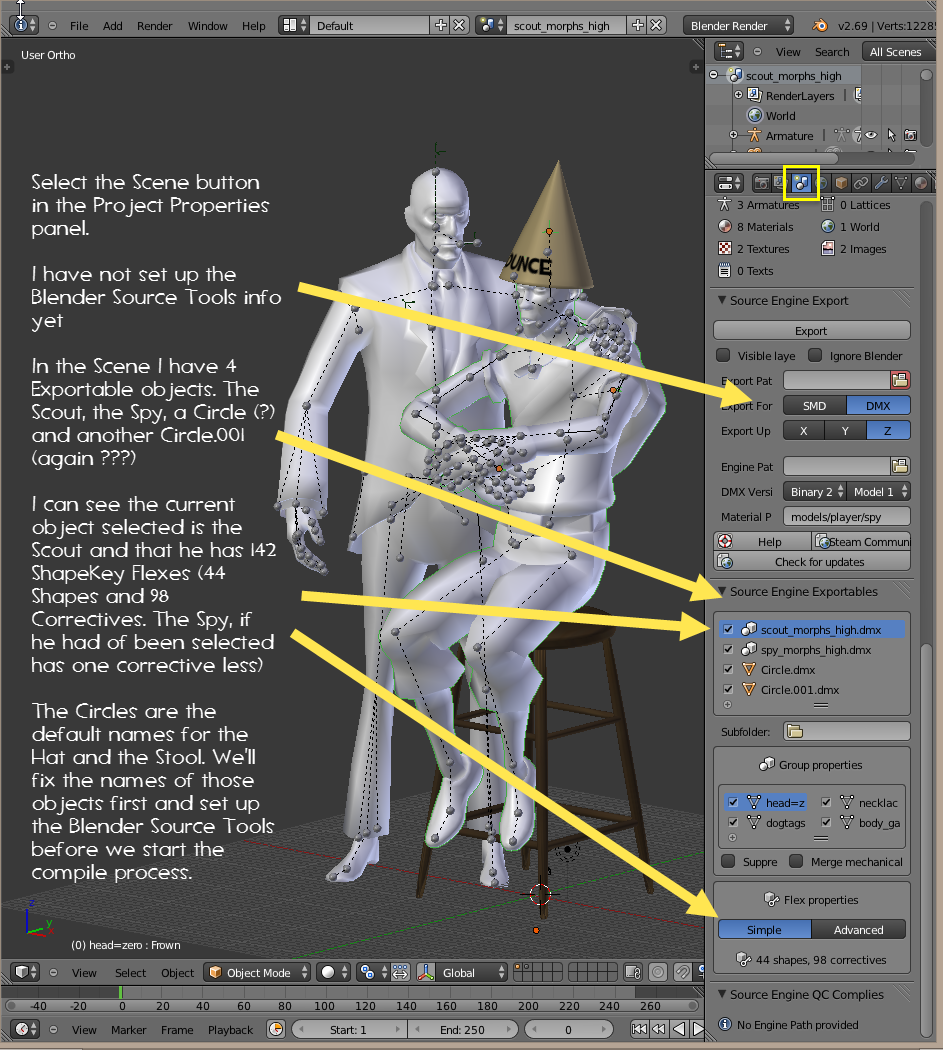
Task: Click the snap magnet icon
Action: [683, 972]
